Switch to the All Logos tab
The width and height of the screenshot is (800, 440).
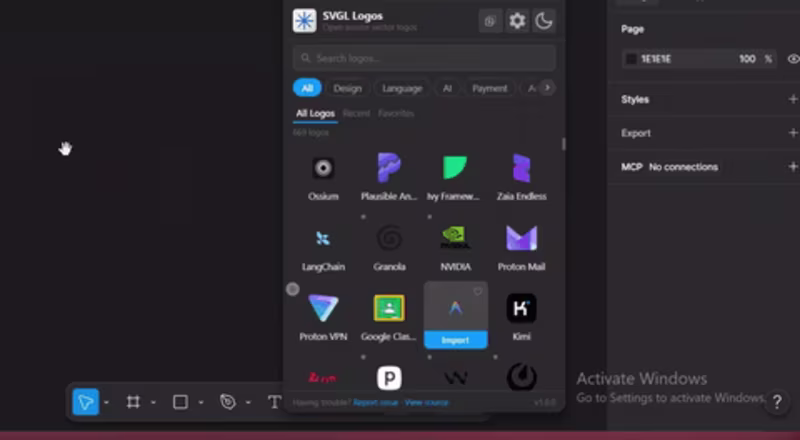pyautogui.click(x=315, y=114)
